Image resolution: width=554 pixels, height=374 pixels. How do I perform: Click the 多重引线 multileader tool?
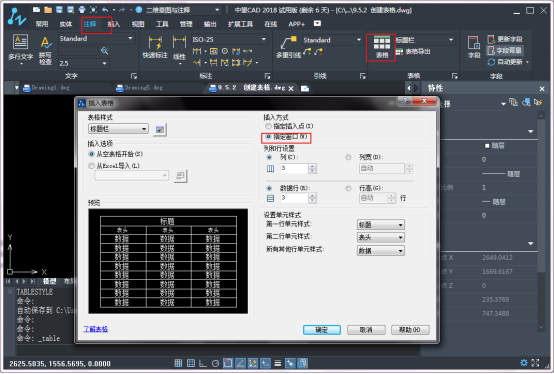(x=288, y=47)
